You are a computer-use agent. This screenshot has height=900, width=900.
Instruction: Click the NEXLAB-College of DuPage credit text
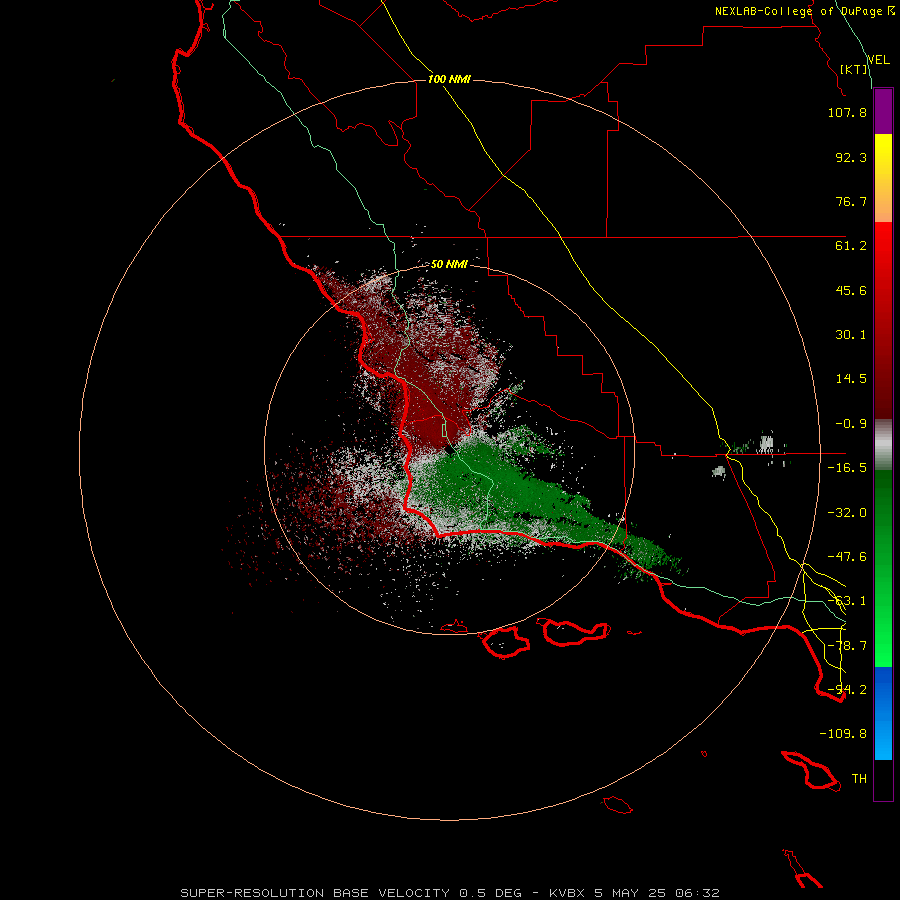click(x=805, y=11)
